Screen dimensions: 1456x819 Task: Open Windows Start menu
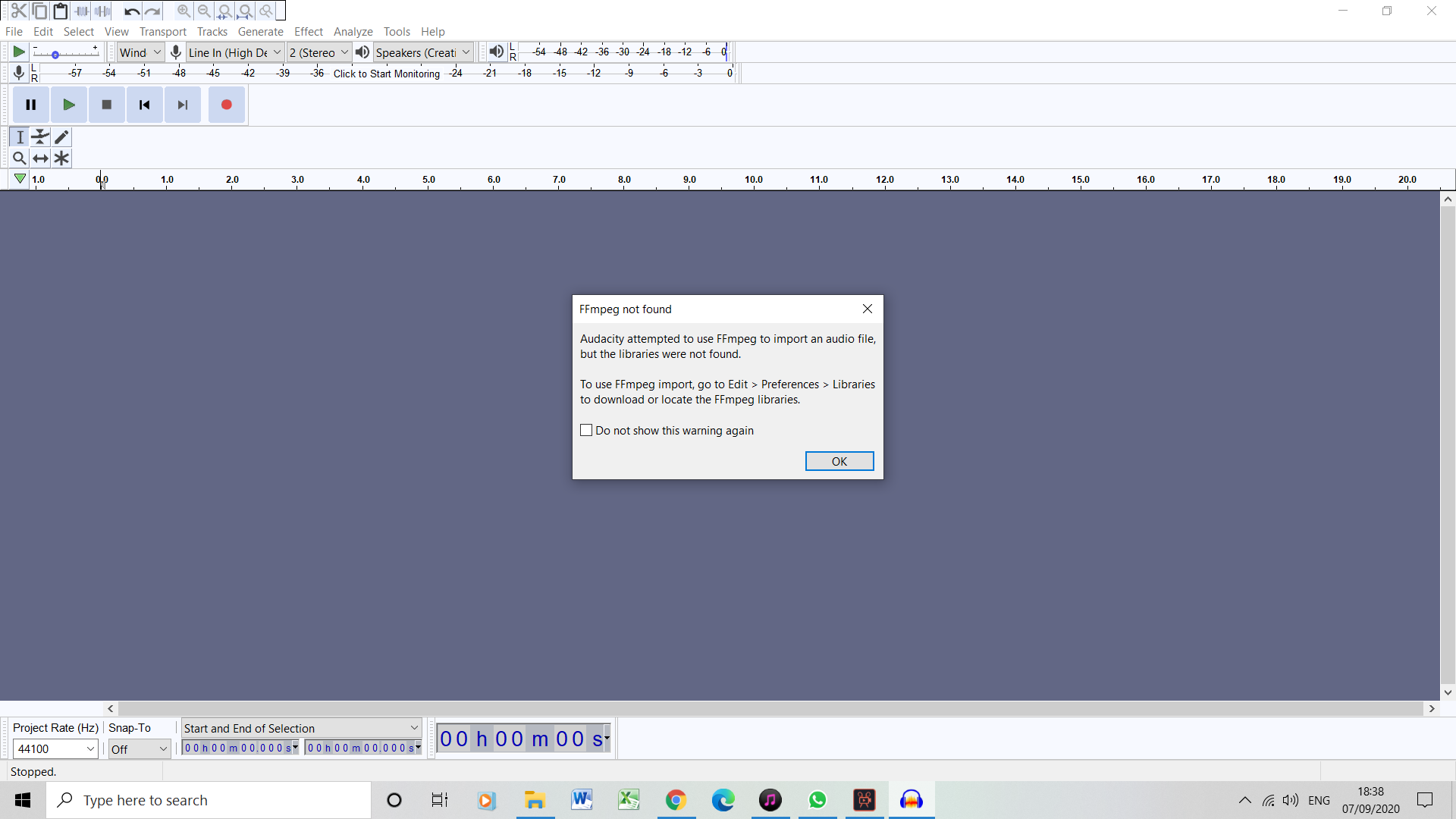click(x=23, y=800)
